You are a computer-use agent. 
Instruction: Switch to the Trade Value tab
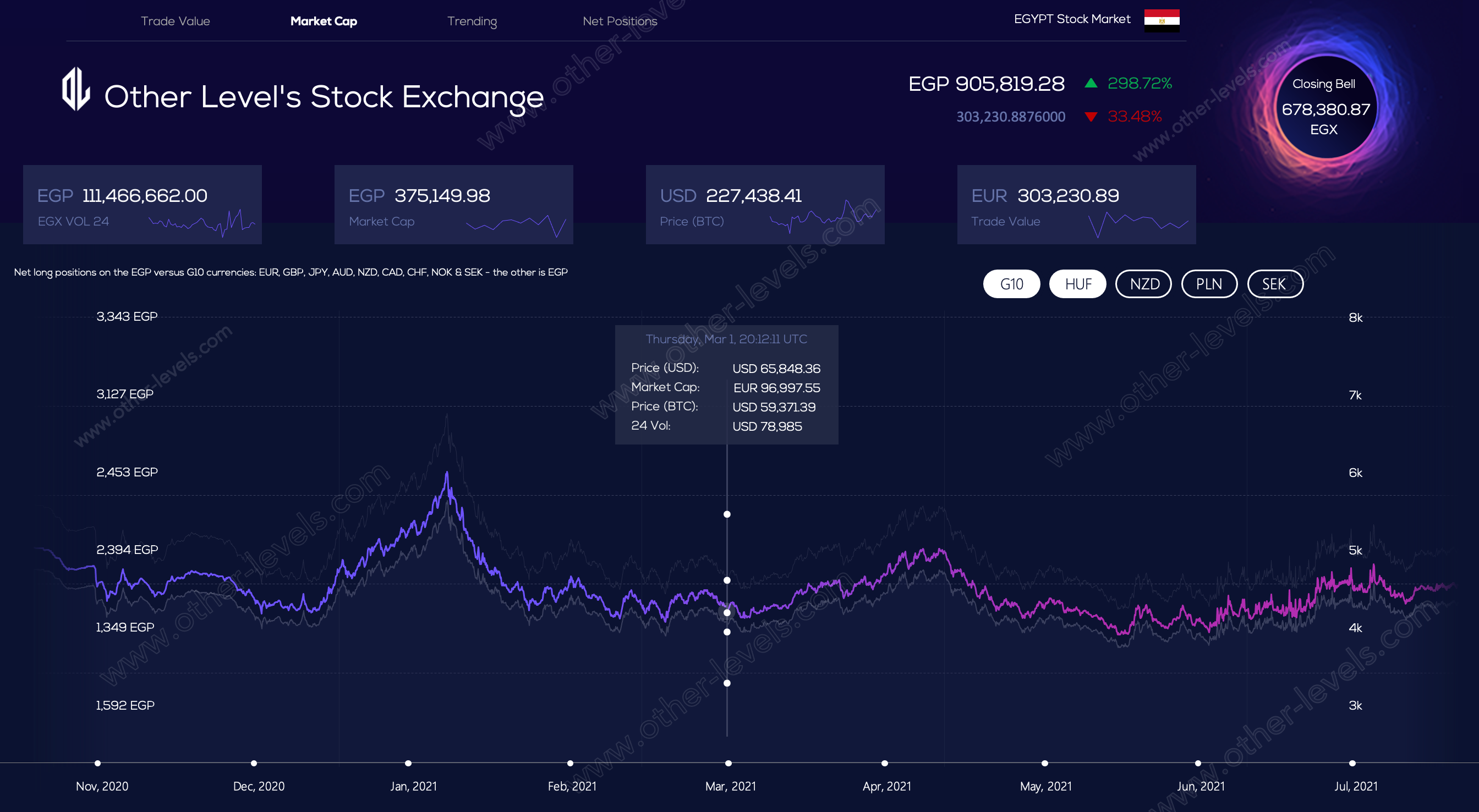pos(176,21)
